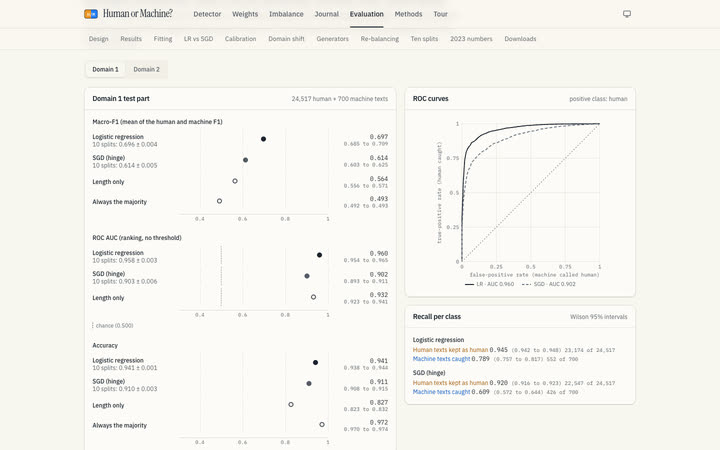Click the Macro-F1 Logistic regression data point

(263, 139)
